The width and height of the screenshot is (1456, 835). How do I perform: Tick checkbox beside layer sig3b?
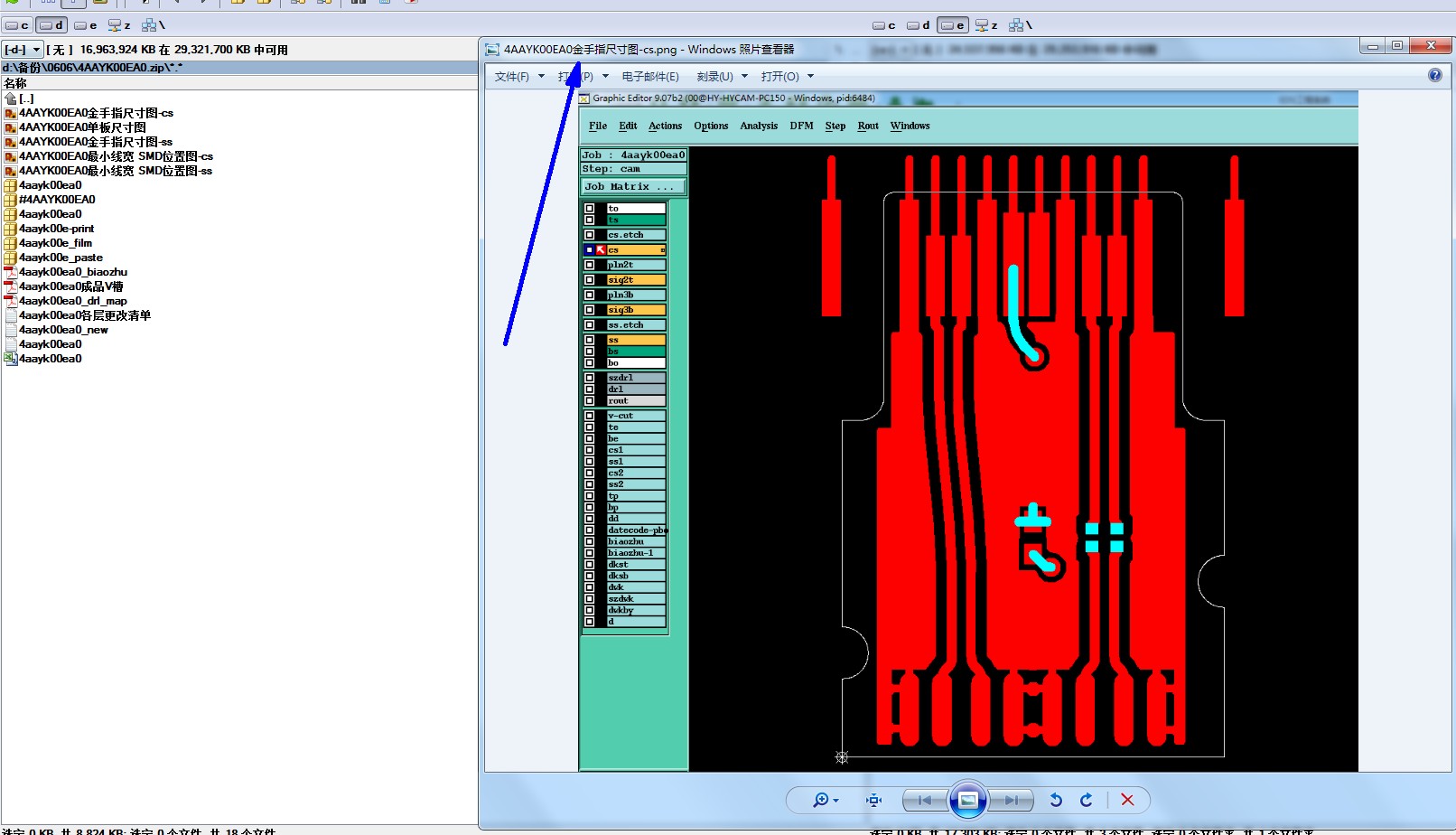pos(590,310)
